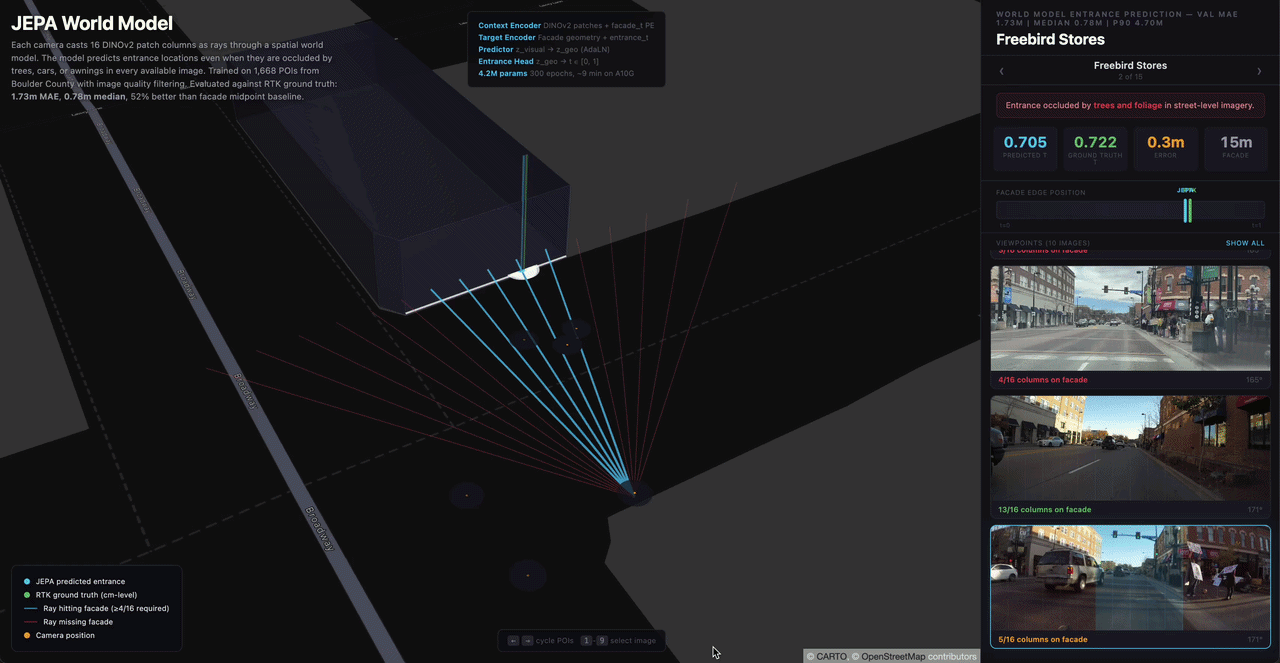
Task: Go to next POI with right chevron
Action: pos(1259,71)
